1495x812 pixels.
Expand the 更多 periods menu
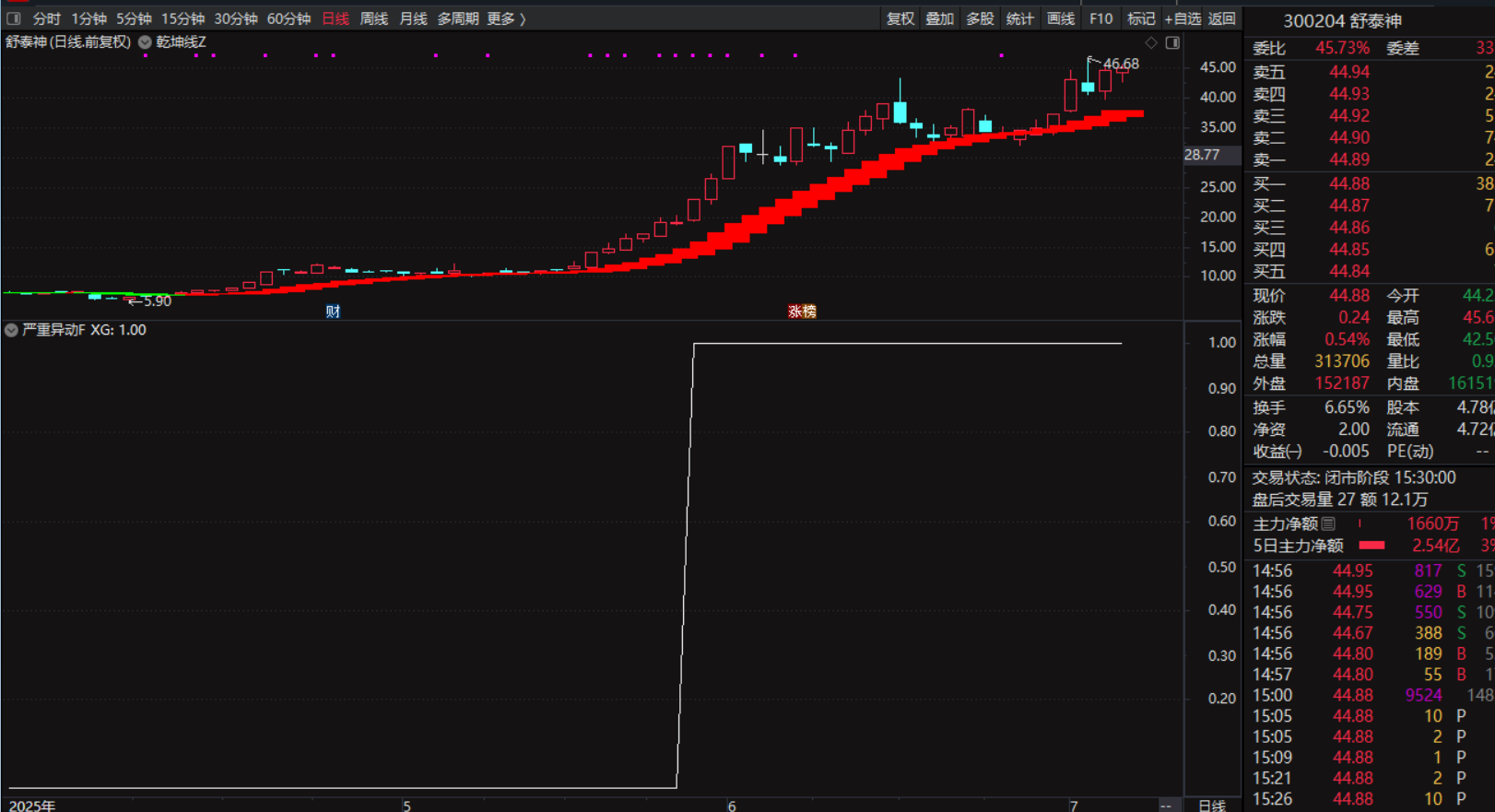click(505, 18)
